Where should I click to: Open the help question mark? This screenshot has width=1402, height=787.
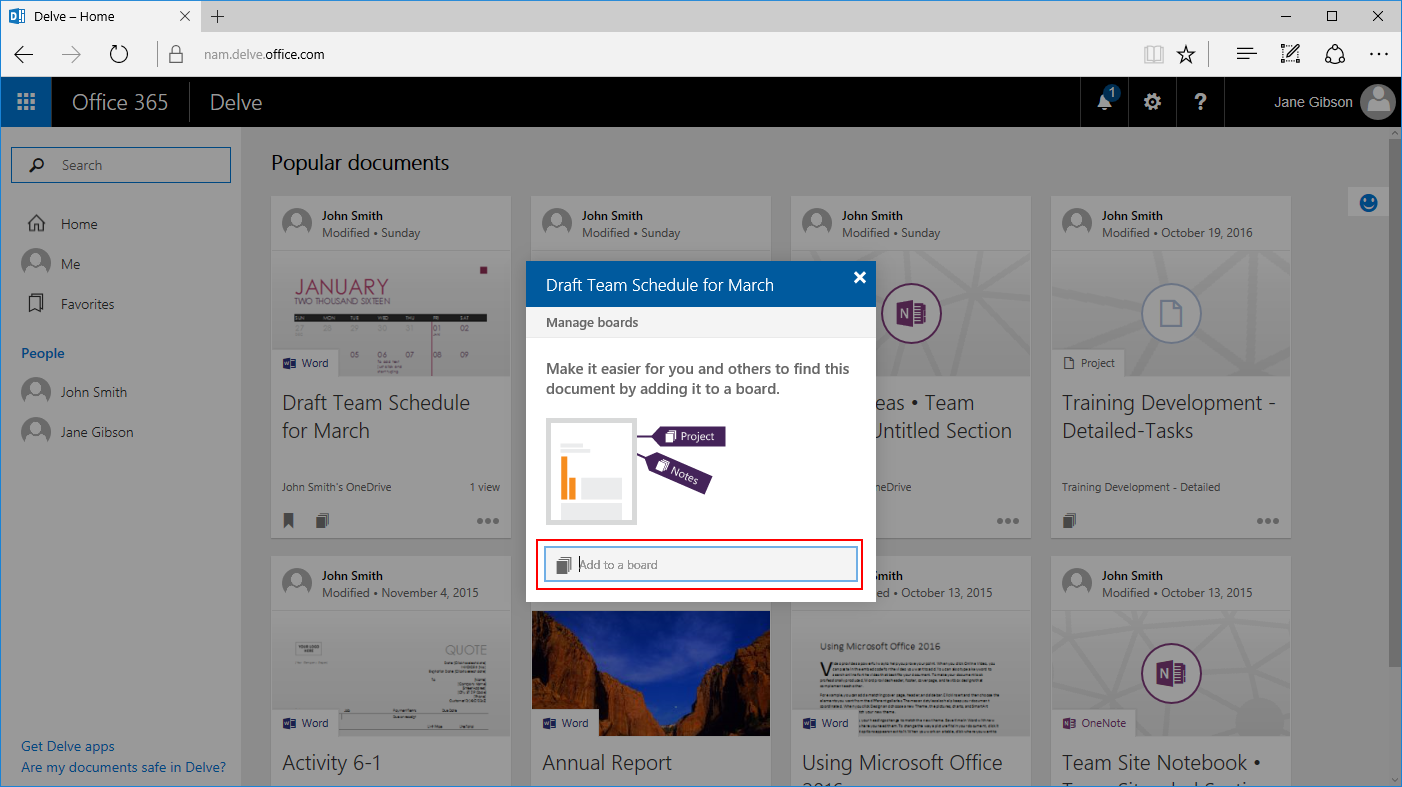coord(1201,102)
